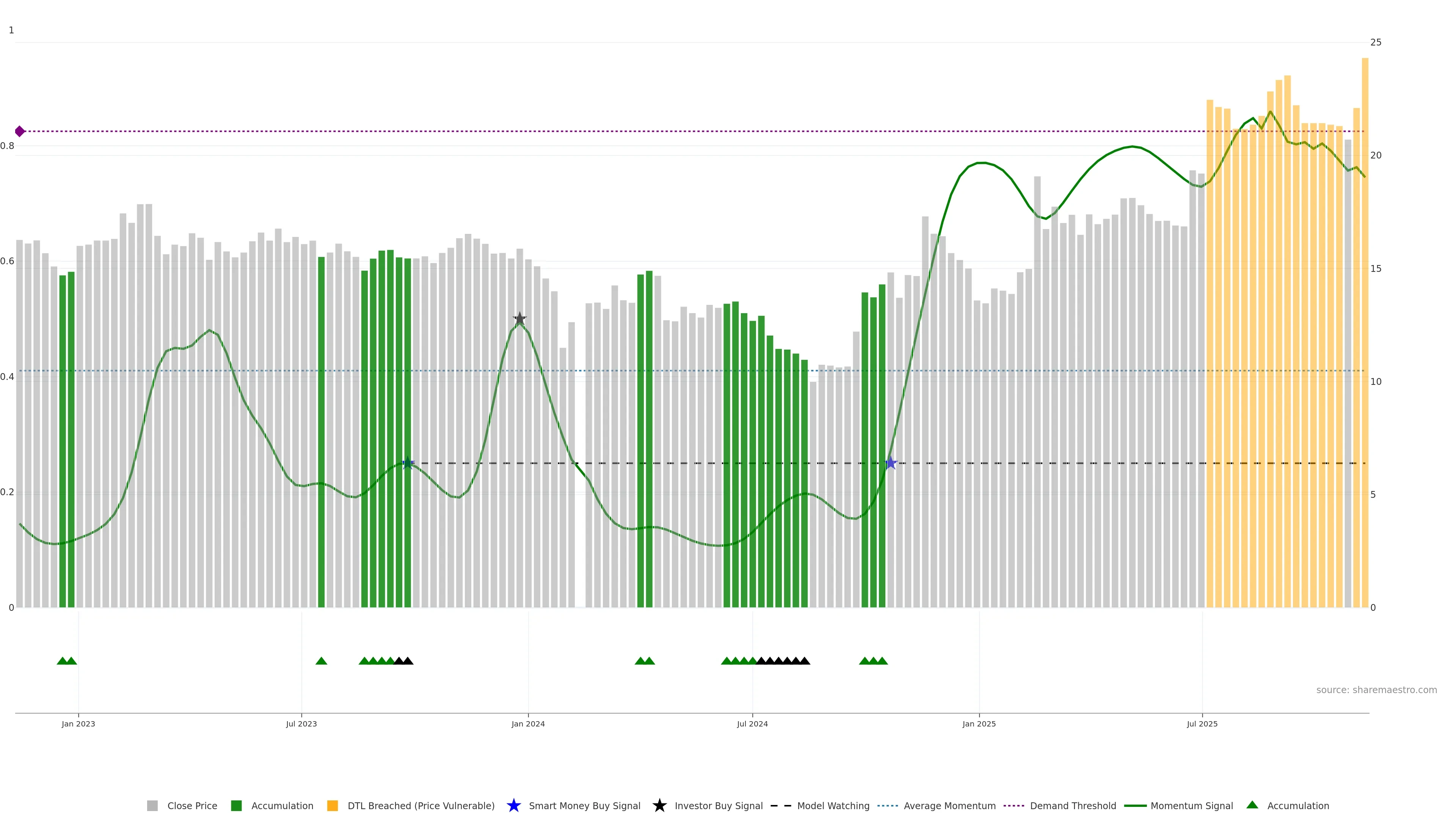This screenshot has width=1456, height=819.
Task: Click the DTL Breached (Price Vulnerable) legend text
Action: click(x=420, y=805)
